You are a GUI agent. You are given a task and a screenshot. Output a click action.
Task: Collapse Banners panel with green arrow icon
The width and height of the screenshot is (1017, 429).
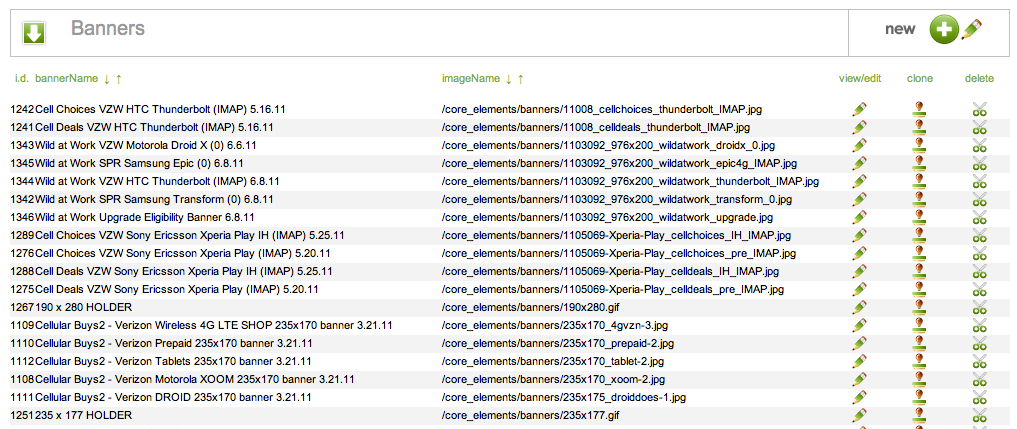34,33
